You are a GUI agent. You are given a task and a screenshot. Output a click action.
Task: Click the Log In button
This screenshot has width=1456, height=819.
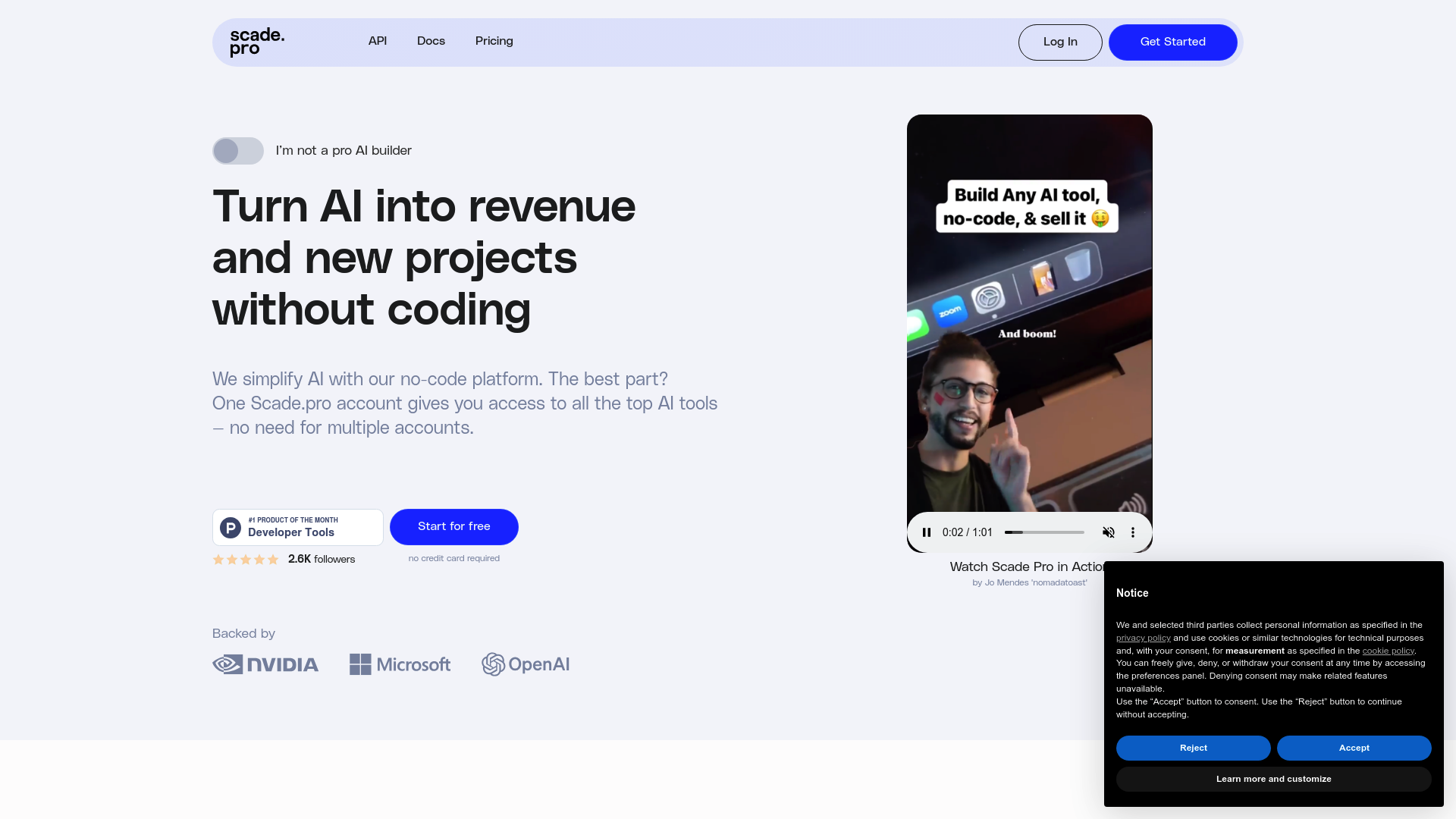click(x=1060, y=42)
